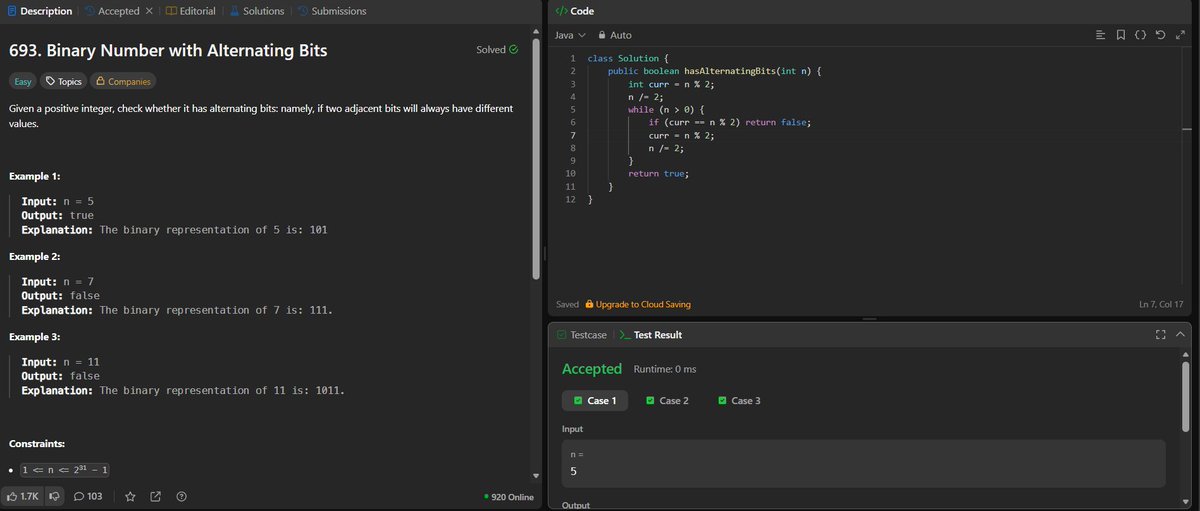This screenshot has height=511, width=1200.
Task: Open the Test Result tab
Action: click(651, 335)
